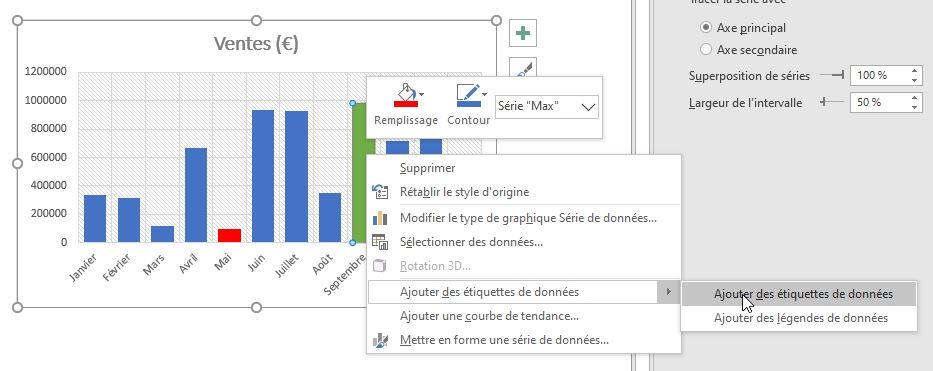Open the Chart Styles paintbrush button
The width and height of the screenshot is (933, 371).
tap(523, 68)
